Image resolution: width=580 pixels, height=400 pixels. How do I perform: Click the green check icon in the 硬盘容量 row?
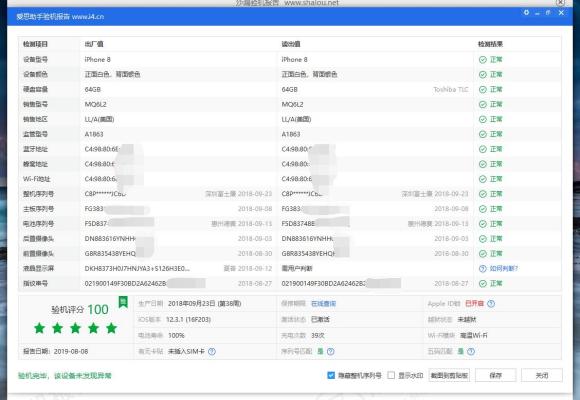coord(483,90)
